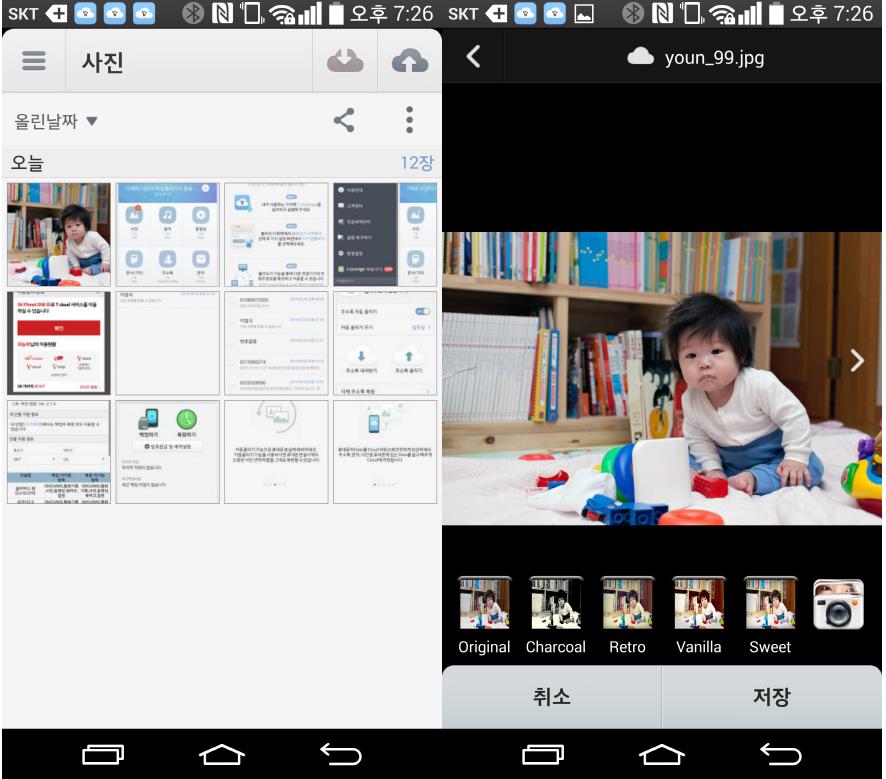
Task: Open the baby photo thumbnail in the gallery
Action: tap(59, 234)
